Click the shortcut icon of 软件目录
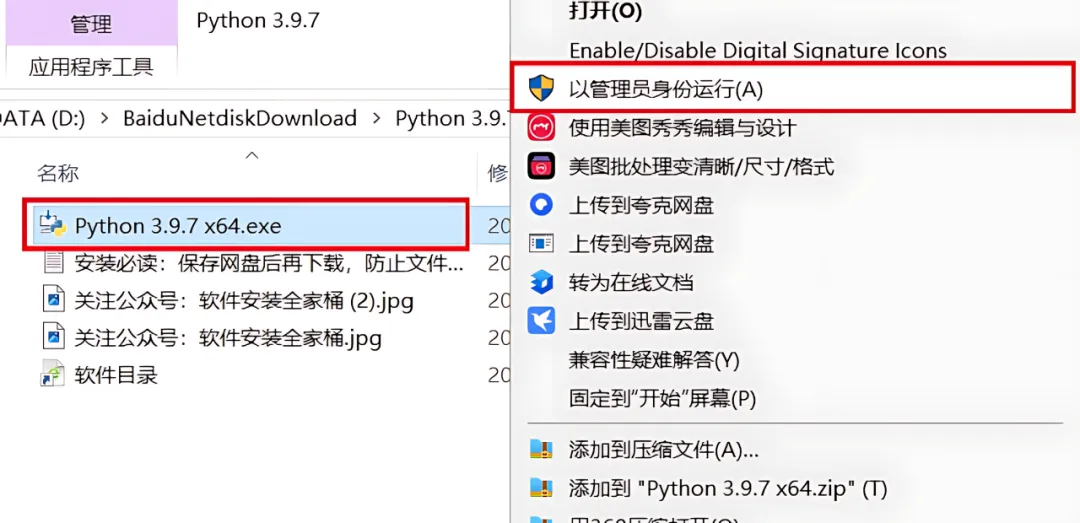This screenshot has height=523, width=1080. 53,375
